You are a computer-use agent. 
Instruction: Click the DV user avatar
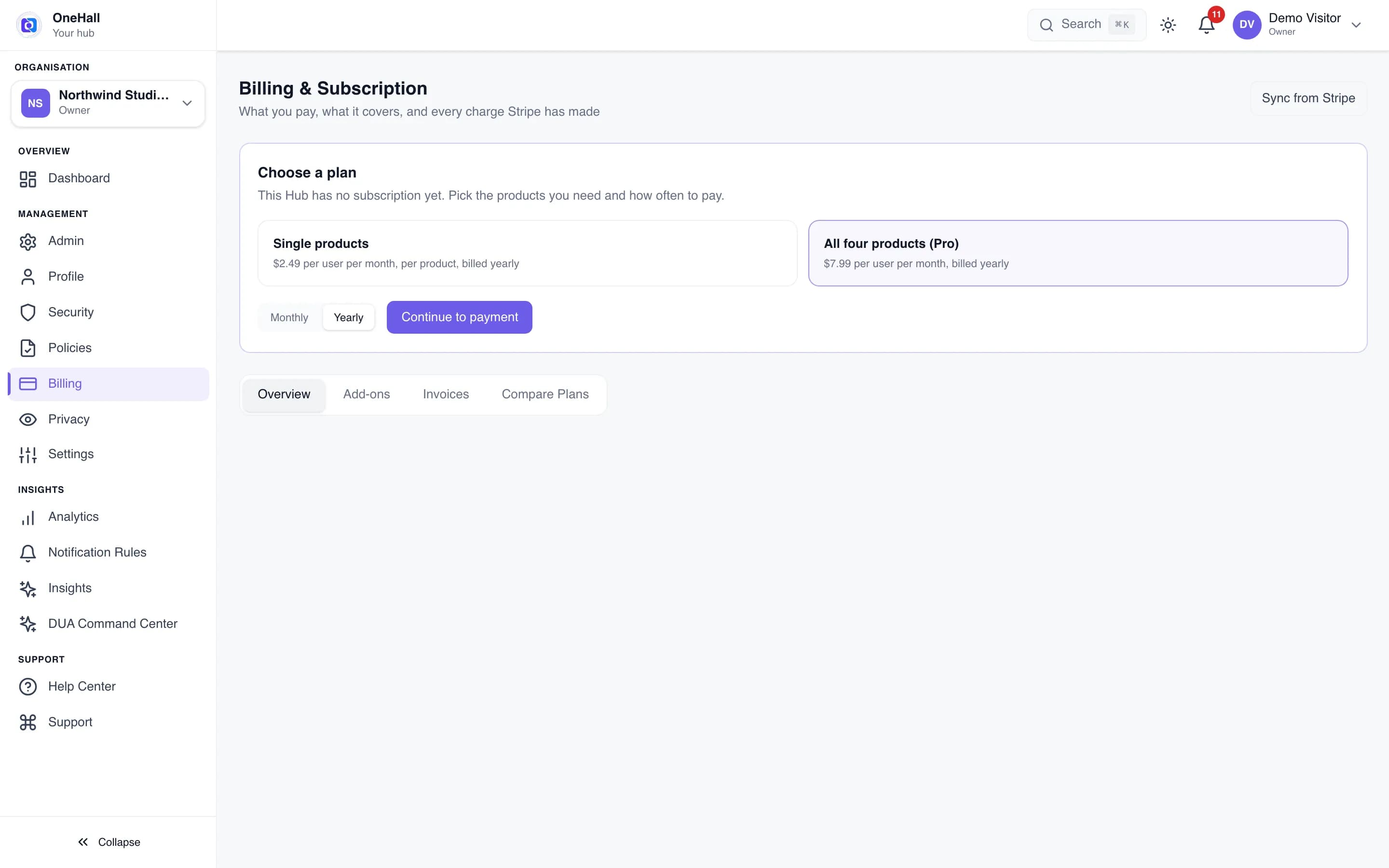pos(1247,25)
